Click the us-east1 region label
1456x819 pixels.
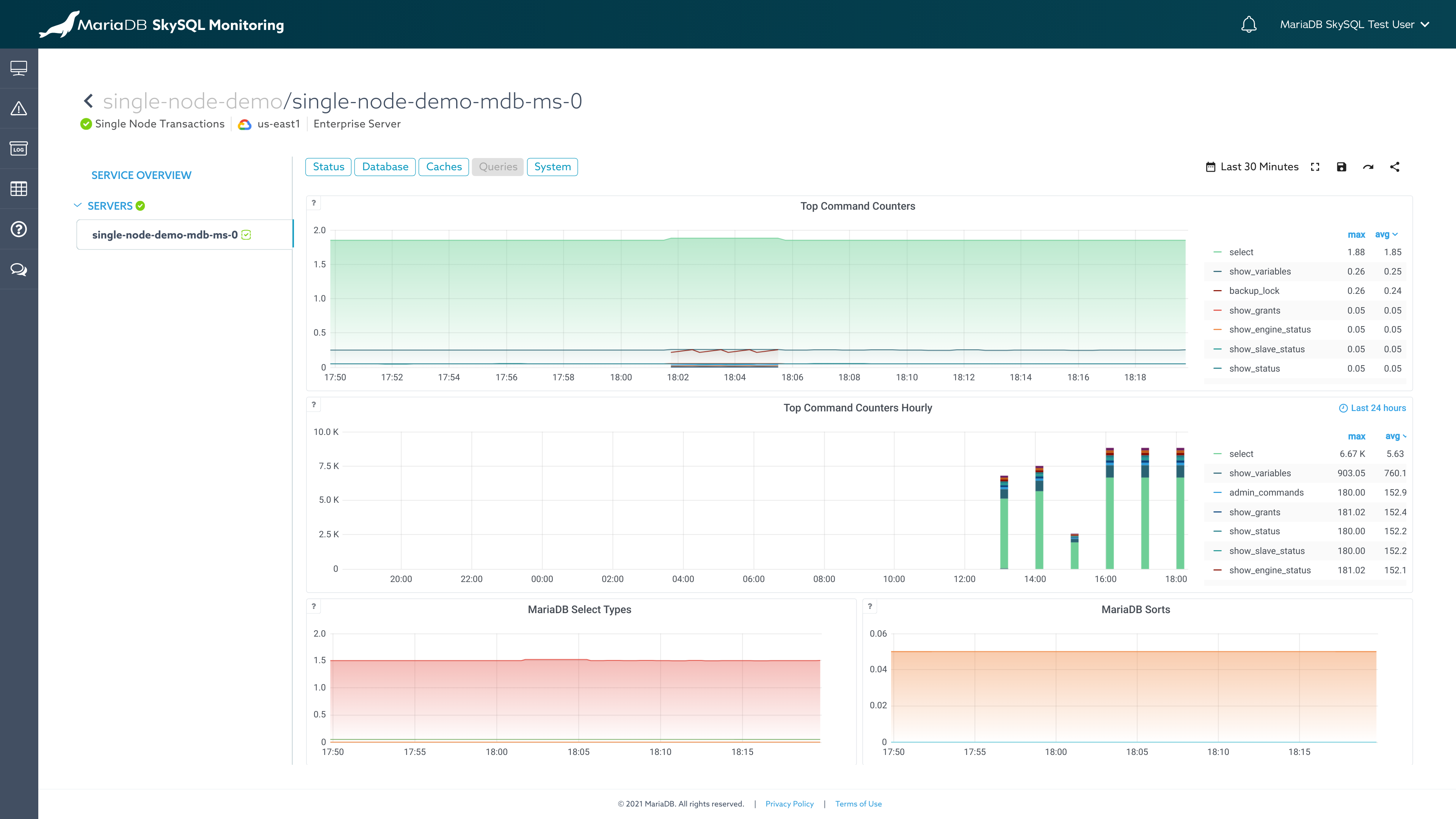coord(279,124)
